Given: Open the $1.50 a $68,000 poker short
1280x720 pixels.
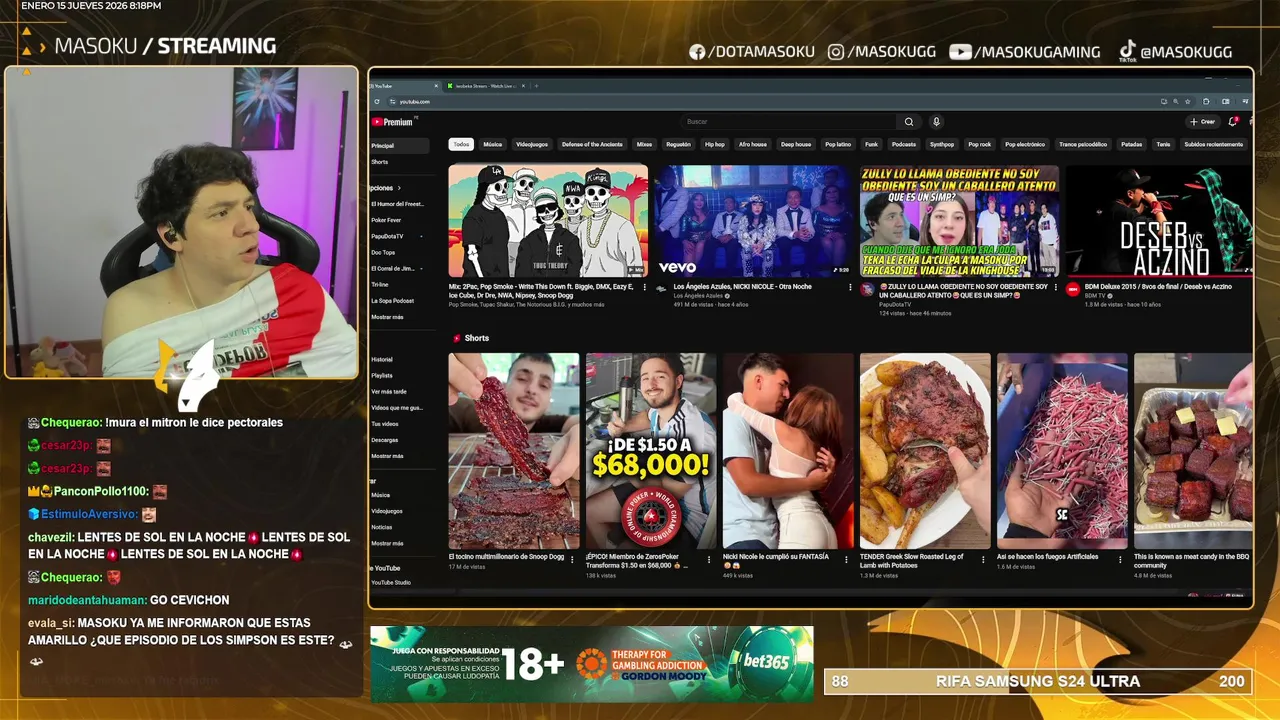Looking at the screenshot, I should pyautogui.click(x=651, y=451).
